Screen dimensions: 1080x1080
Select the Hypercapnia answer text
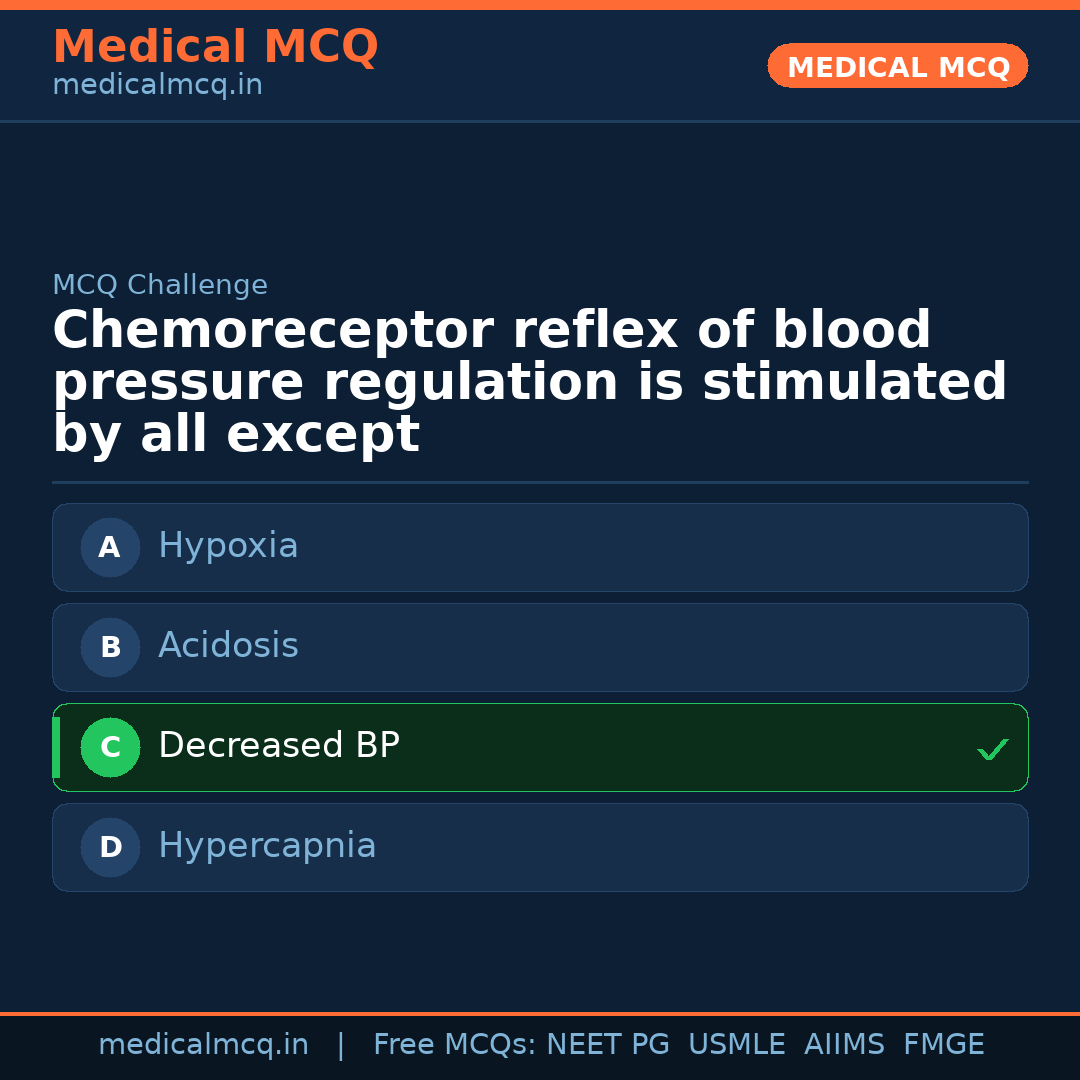tap(267, 846)
